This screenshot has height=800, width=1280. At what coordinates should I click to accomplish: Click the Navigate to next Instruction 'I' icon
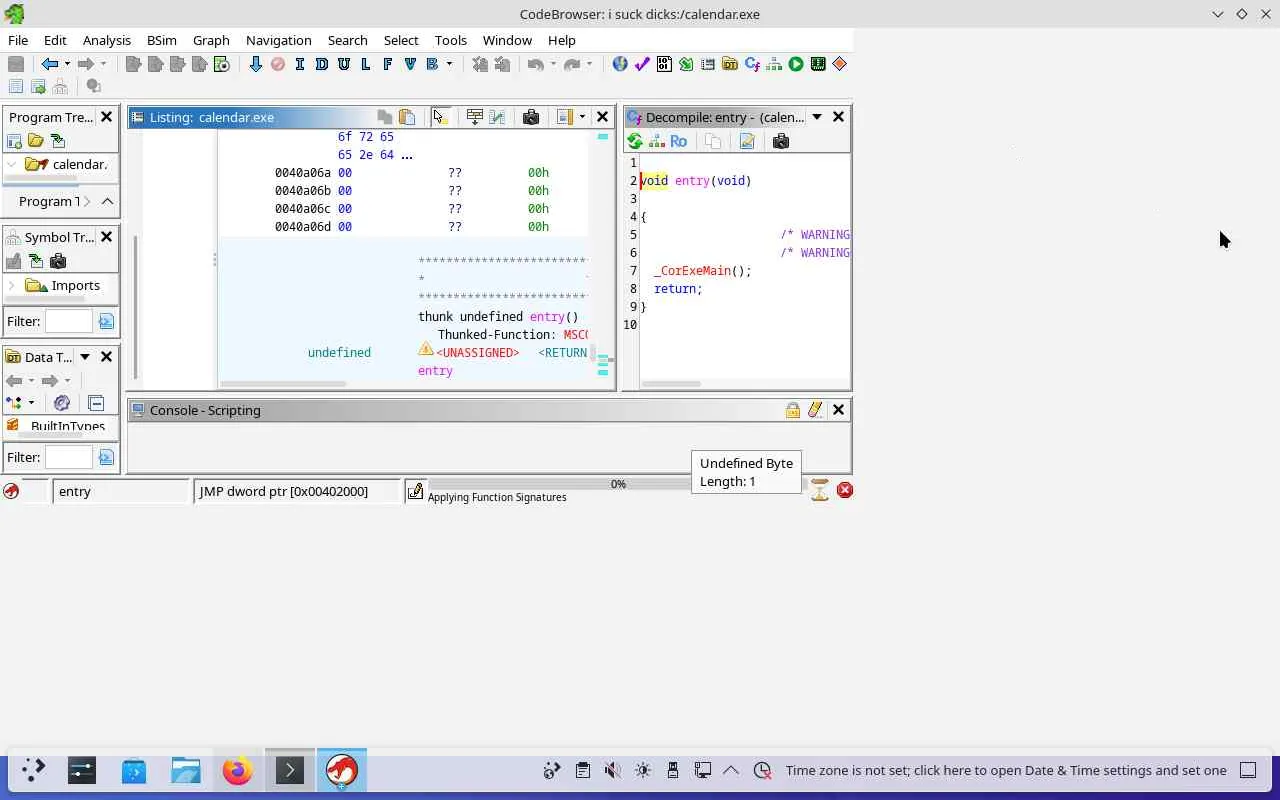pyautogui.click(x=299, y=64)
